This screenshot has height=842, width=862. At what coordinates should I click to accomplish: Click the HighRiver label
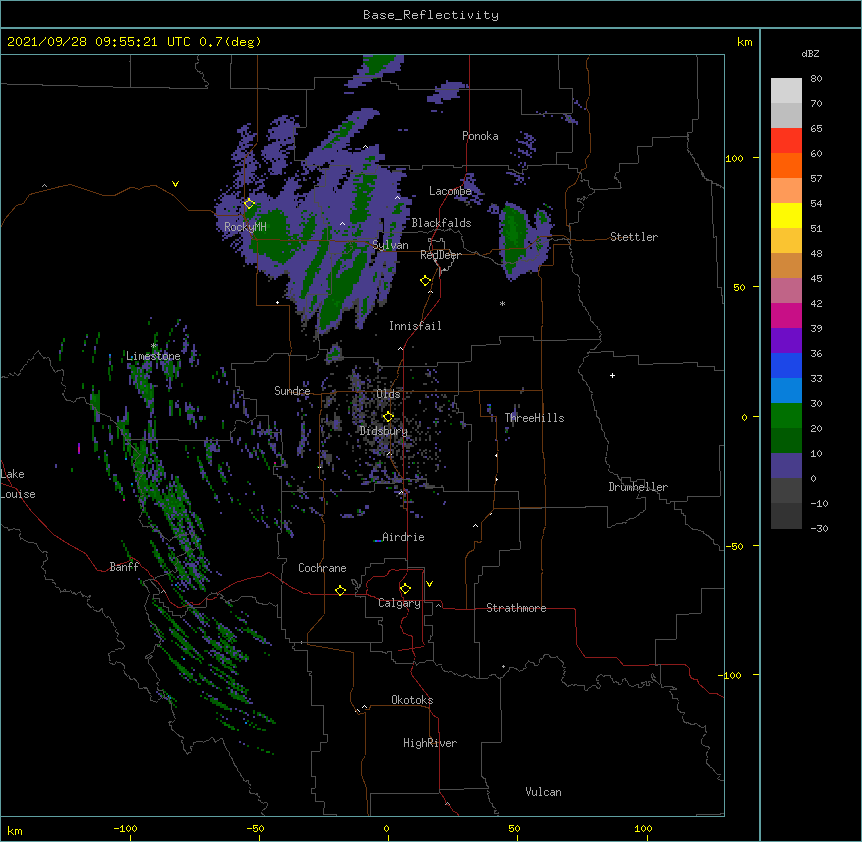[x=430, y=743]
